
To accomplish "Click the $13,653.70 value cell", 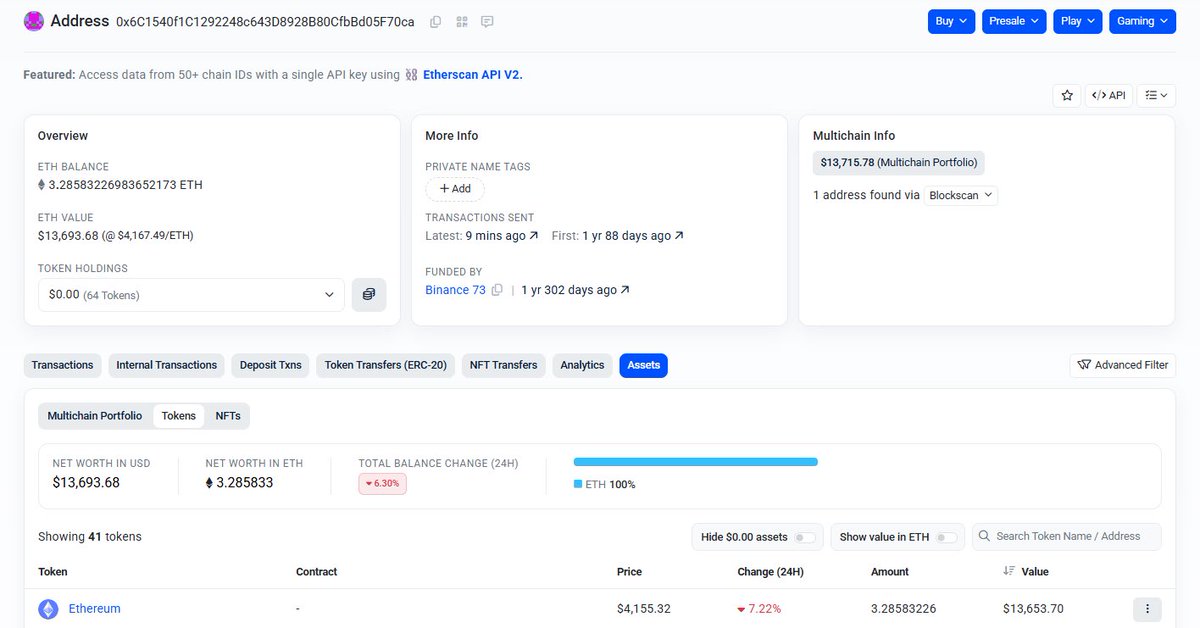I will 1033,609.
